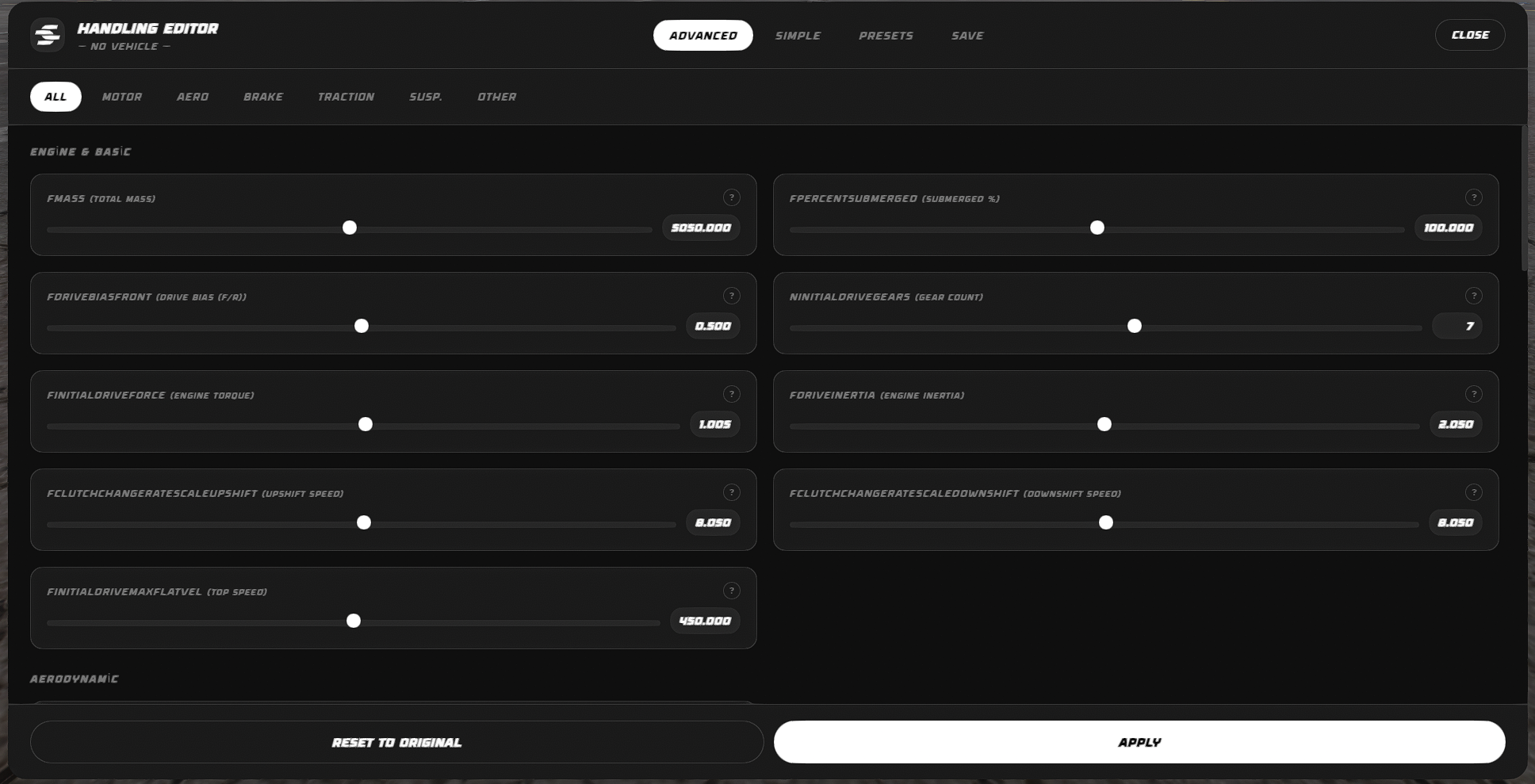
Task: Show help for nInitialDriveGears gear count
Action: [1474, 296]
